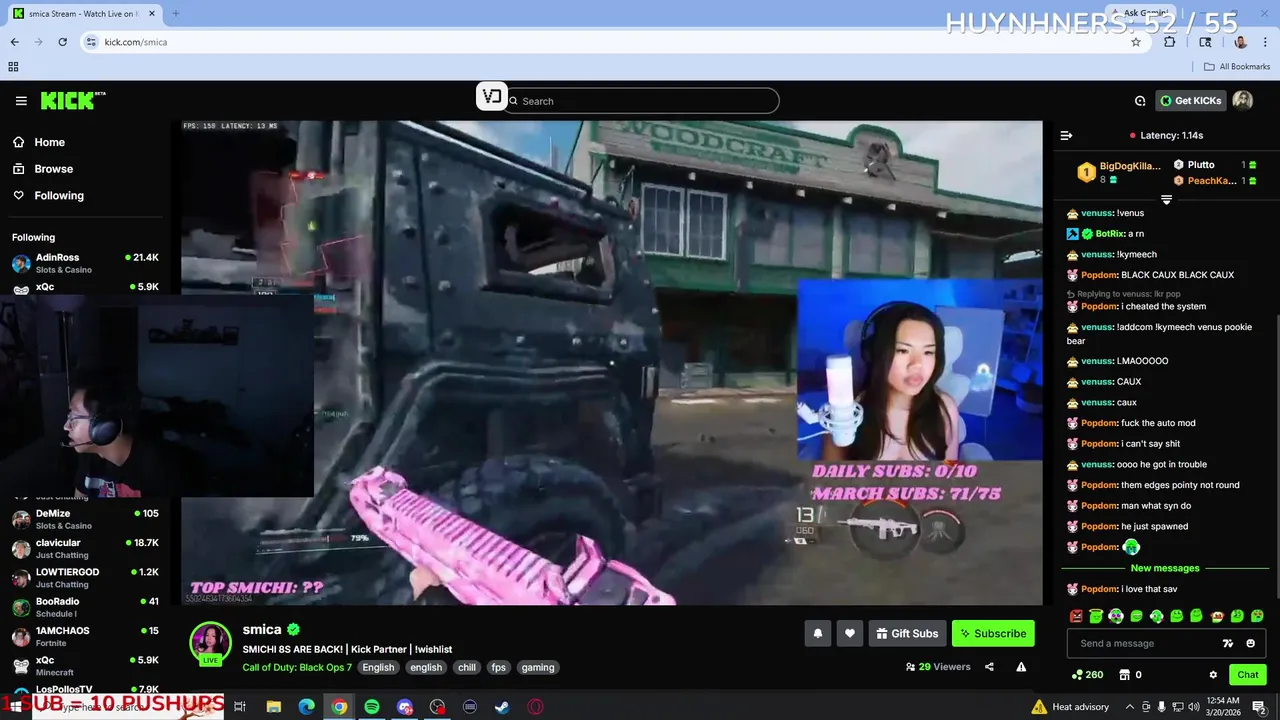Select the gaming tag
The image size is (1280, 720).
coord(538,667)
